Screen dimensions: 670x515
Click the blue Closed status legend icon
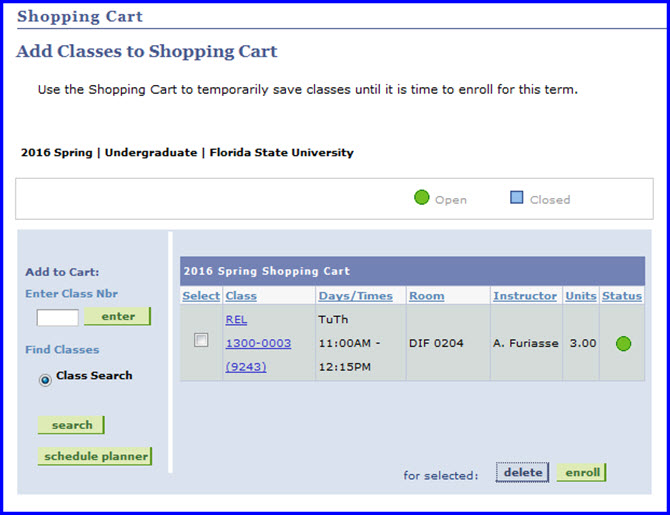coord(516,197)
